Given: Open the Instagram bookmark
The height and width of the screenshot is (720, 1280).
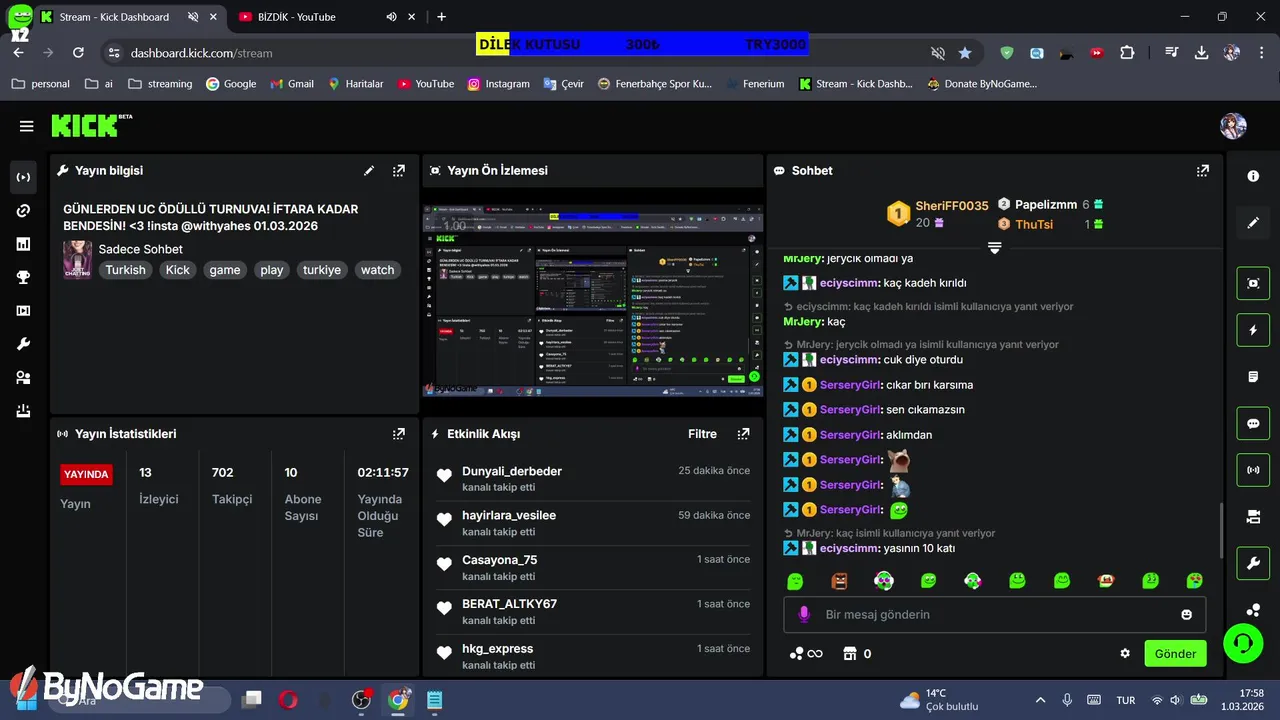Looking at the screenshot, I should [x=498, y=84].
